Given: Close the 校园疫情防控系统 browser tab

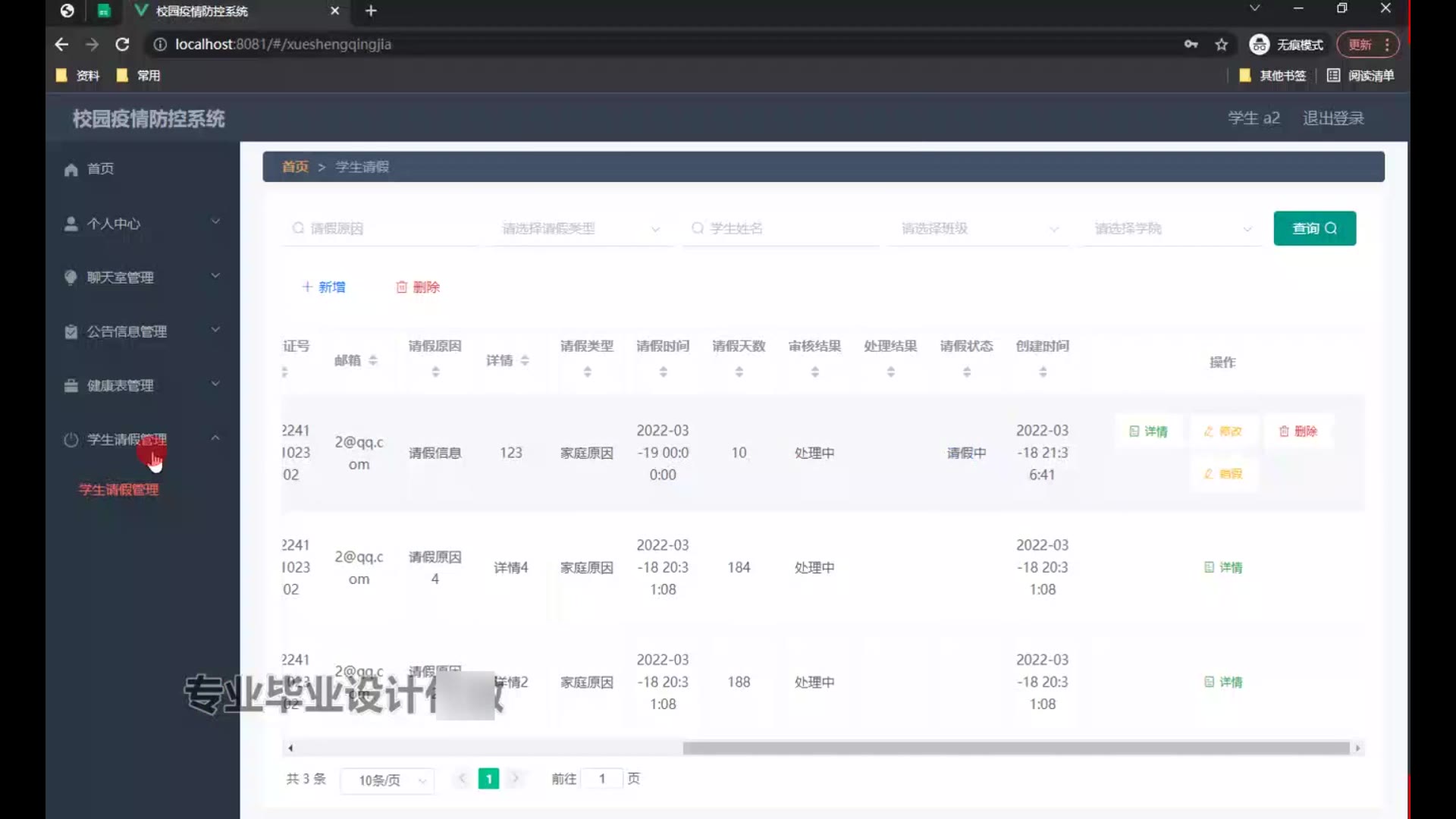Looking at the screenshot, I should [x=334, y=11].
